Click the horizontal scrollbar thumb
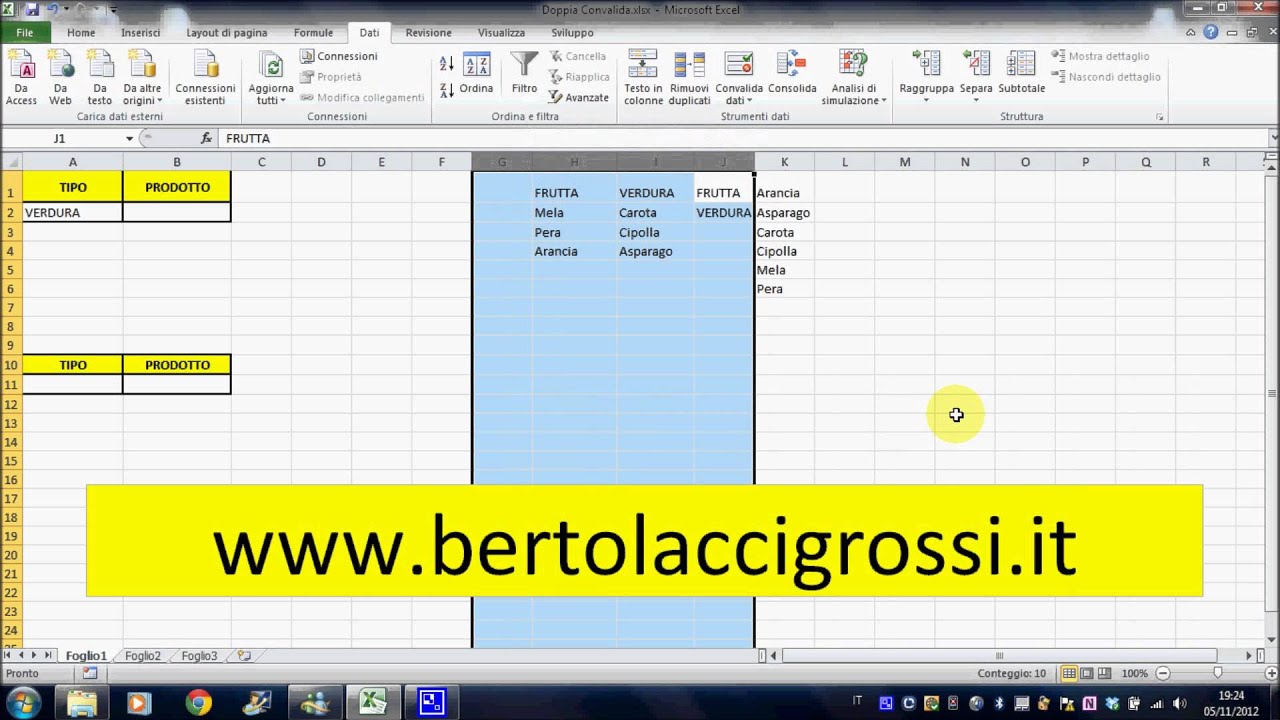 pyautogui.click(x=999, y=656)
